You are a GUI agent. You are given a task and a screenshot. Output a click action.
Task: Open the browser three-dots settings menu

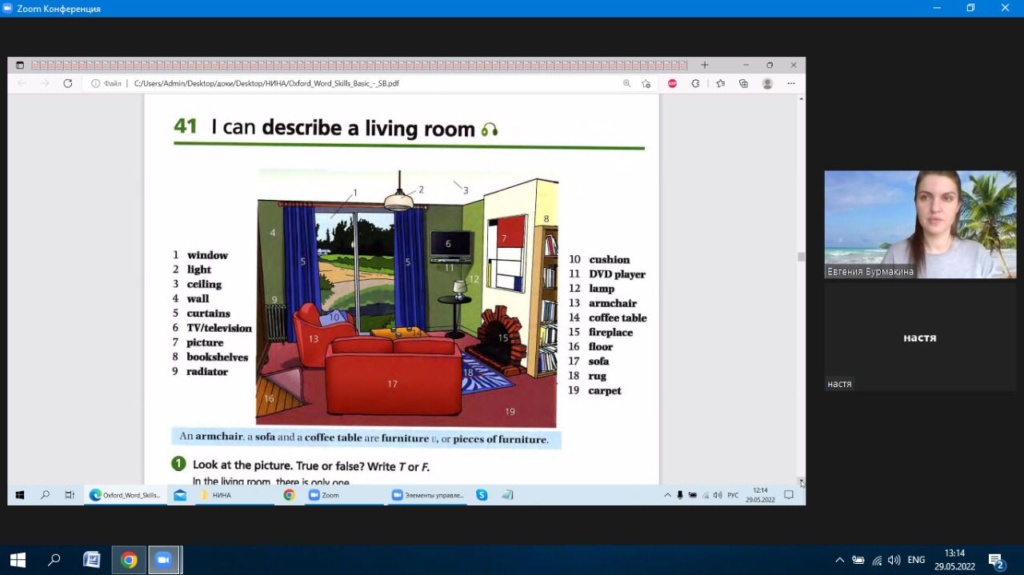(791, 84)
